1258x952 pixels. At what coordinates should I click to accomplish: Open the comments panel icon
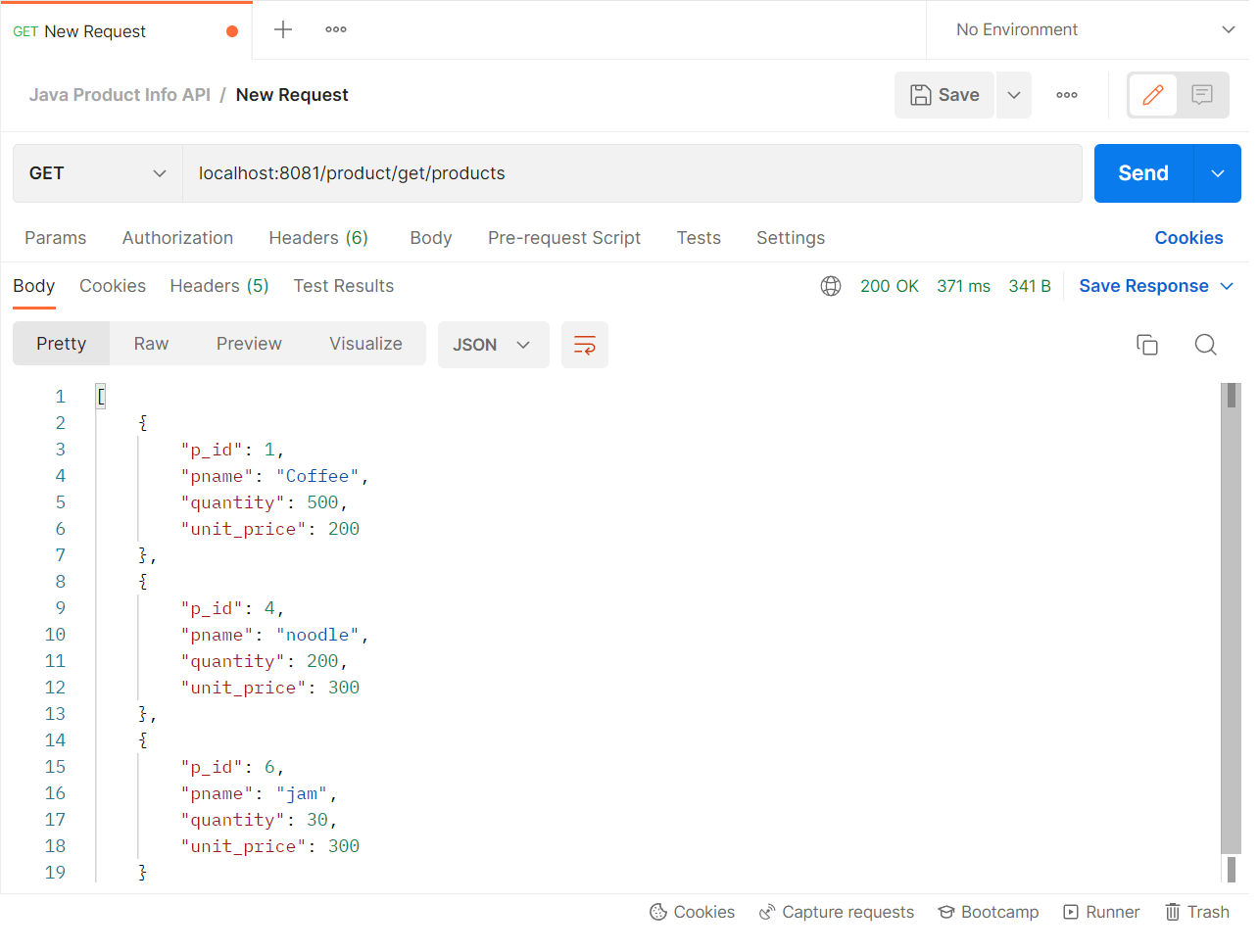[1201, 94]
